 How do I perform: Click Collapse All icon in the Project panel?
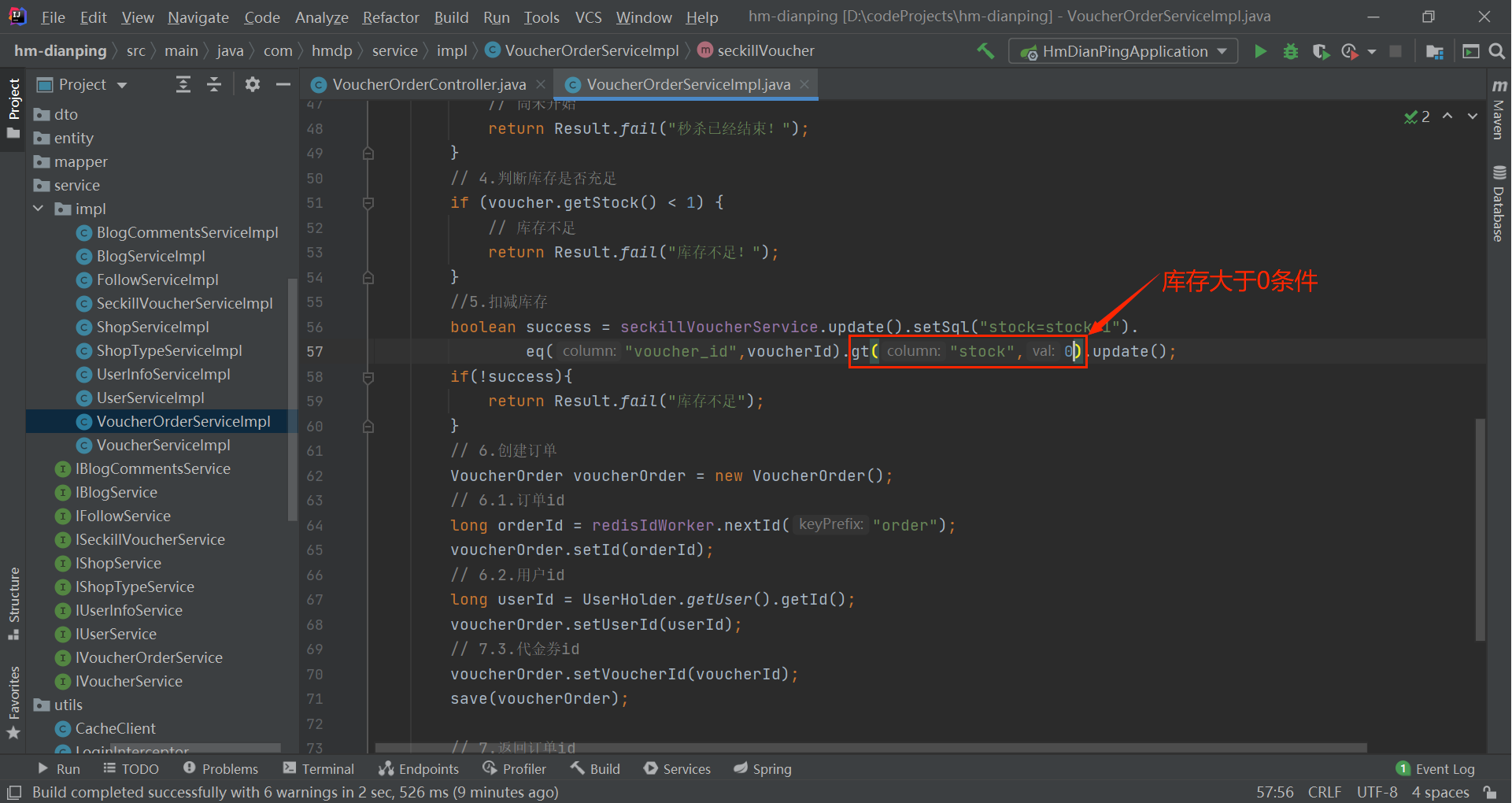point(214,84)
